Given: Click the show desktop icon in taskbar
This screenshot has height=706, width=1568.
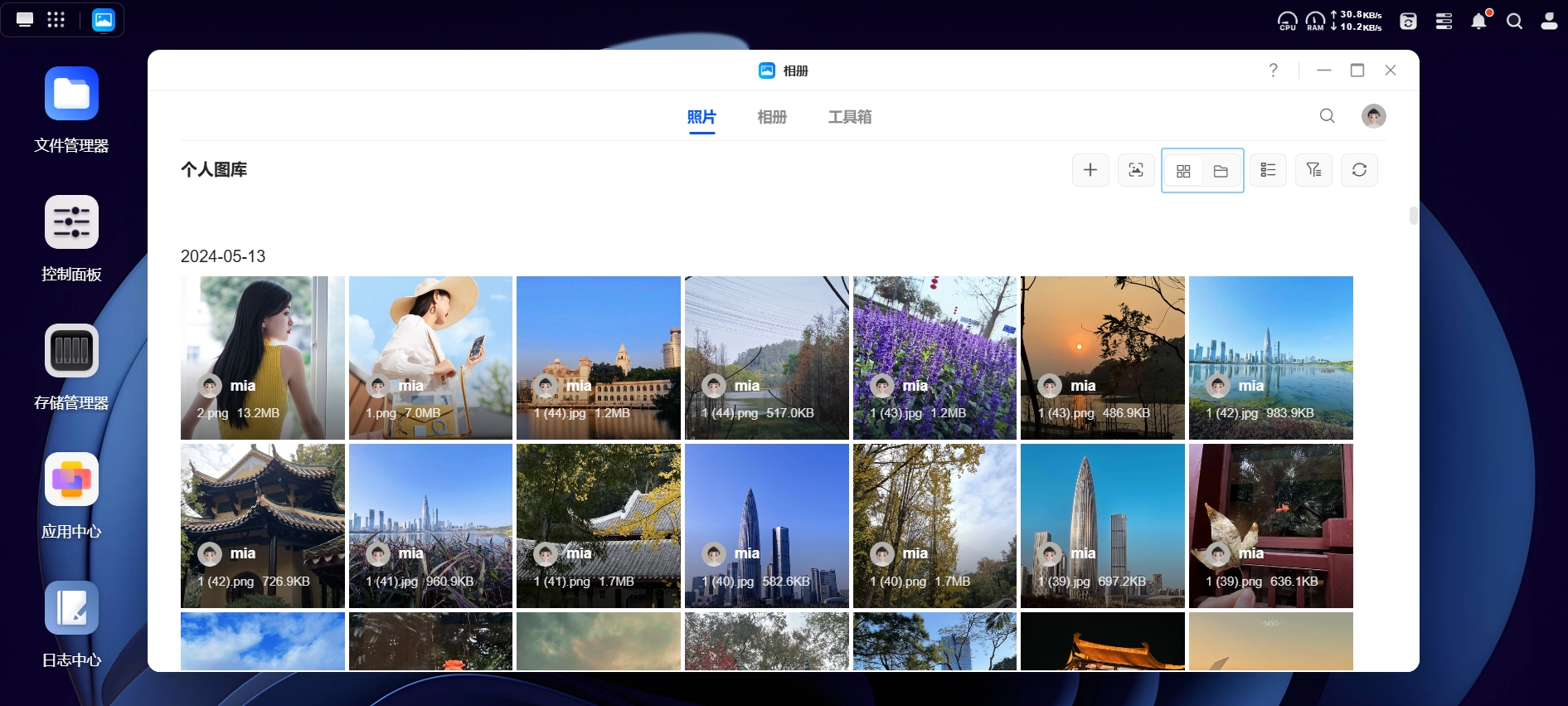Looking at the screenshot, I should click(25, 20).
